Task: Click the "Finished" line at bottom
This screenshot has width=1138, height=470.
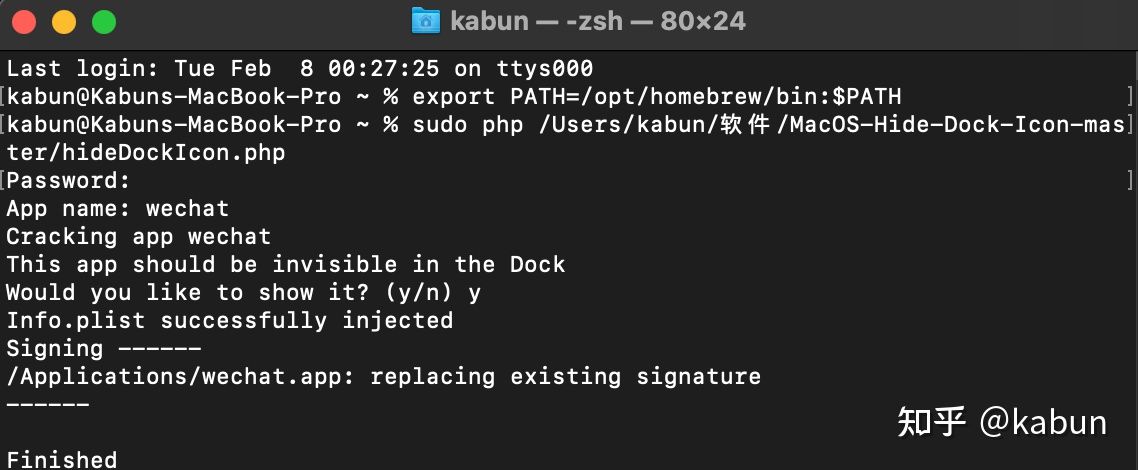Action: pos(62,460)
